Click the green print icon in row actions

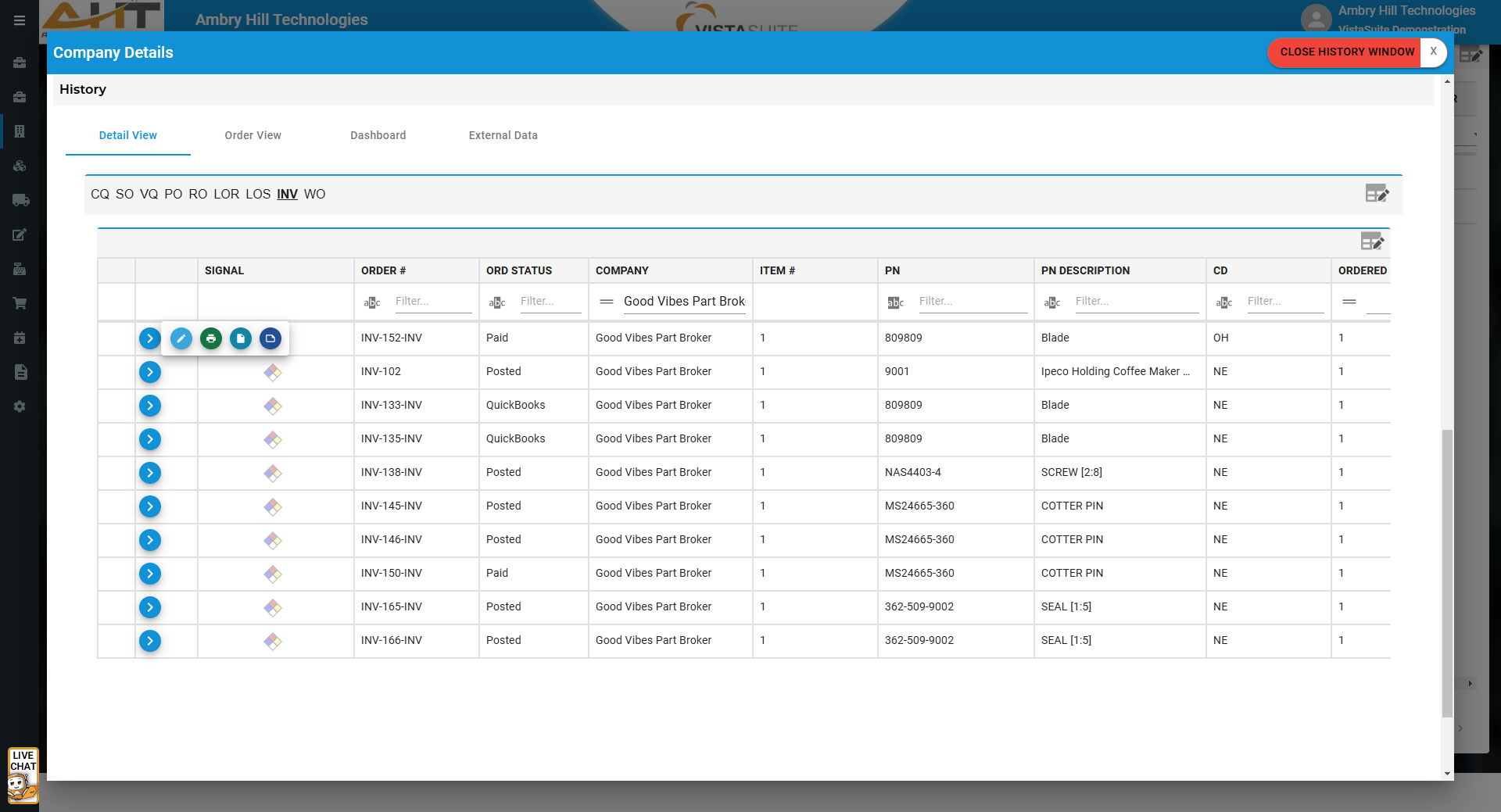210,338
